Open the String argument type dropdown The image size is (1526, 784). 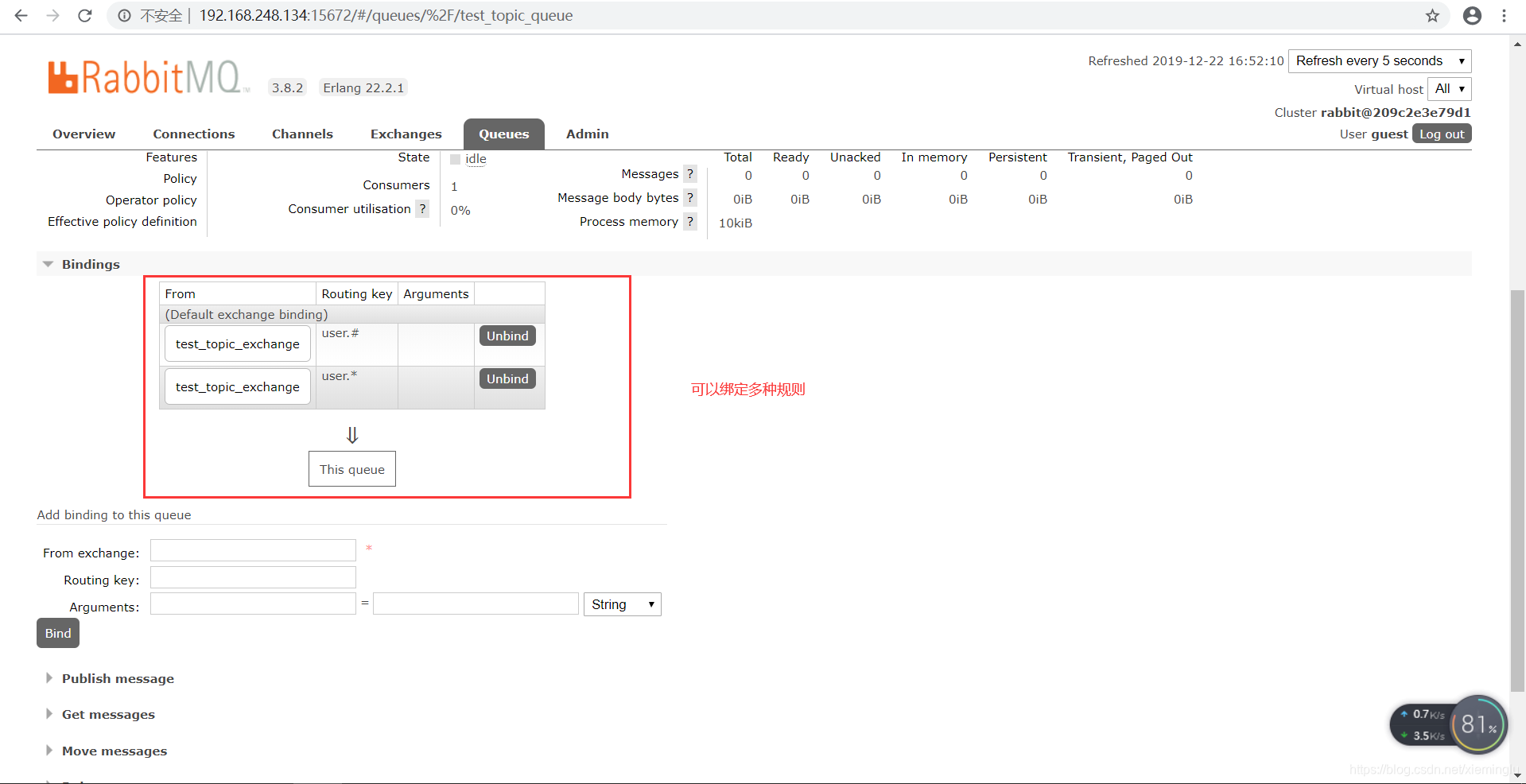(623, 604)
